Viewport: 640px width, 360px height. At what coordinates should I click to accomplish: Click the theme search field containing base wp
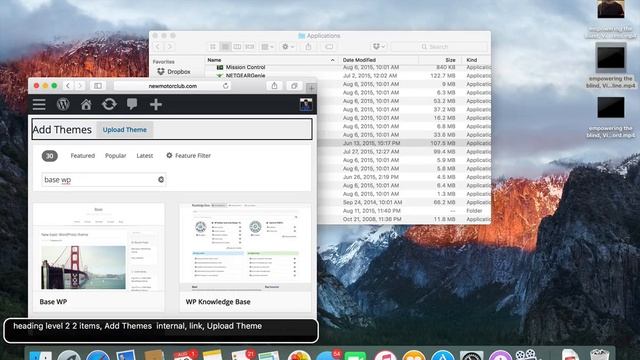[x=104, y=180]
